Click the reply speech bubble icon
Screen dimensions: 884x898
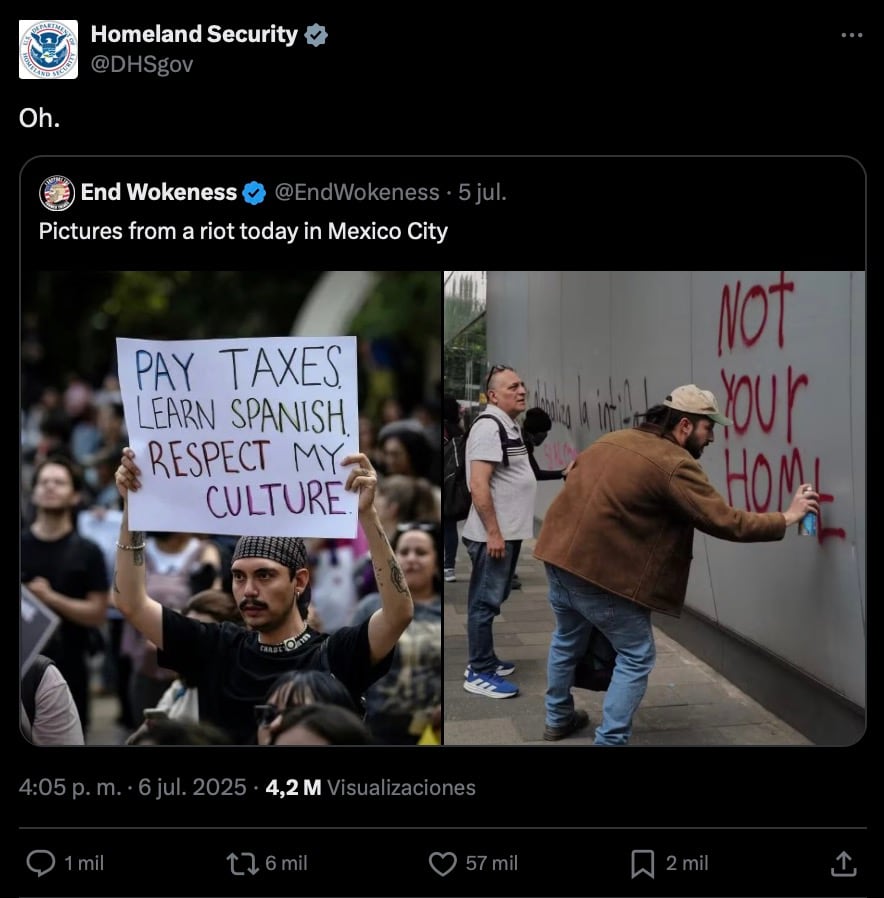click(41, 863)
